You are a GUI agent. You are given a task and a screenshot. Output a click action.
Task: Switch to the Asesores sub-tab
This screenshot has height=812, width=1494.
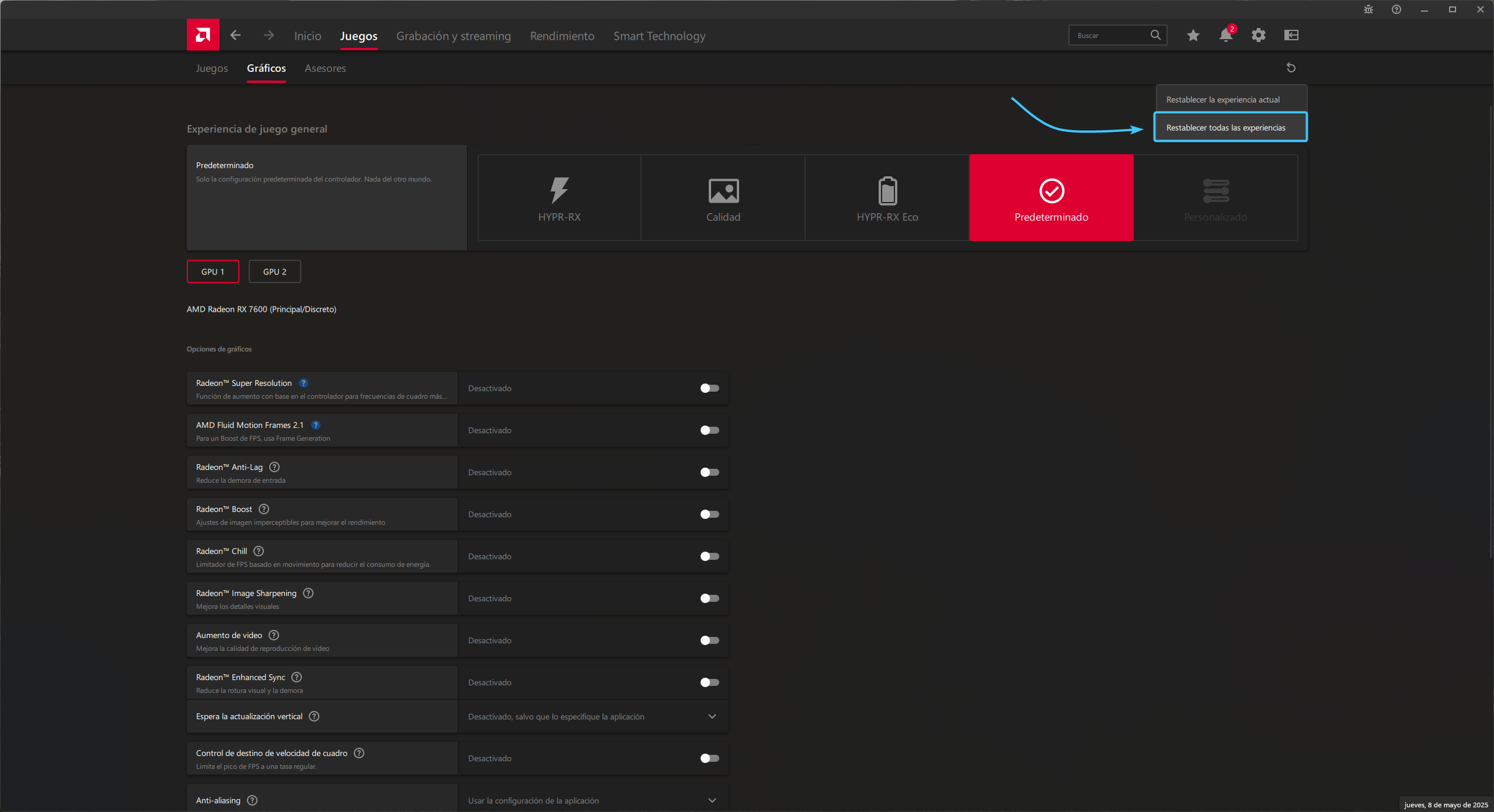point(325,68)
